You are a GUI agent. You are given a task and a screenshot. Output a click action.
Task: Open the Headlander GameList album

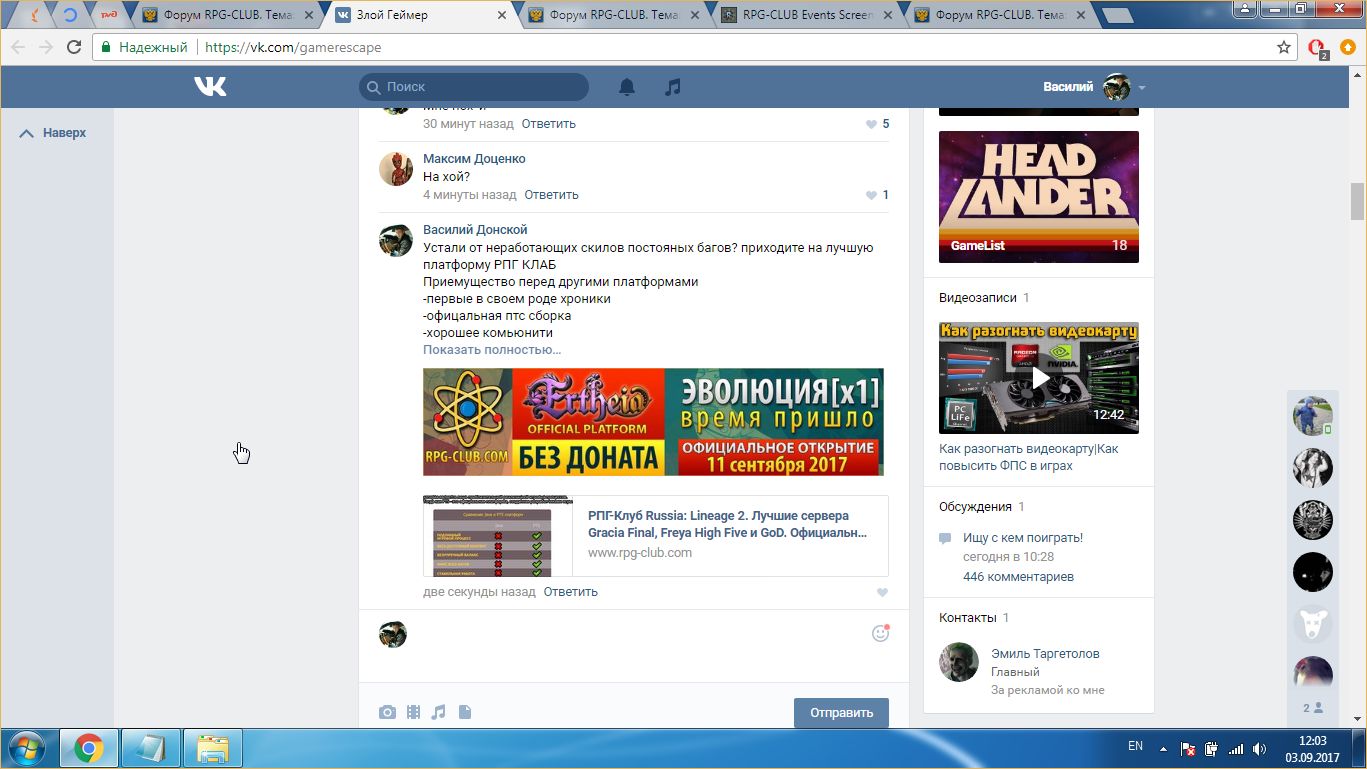(x=1038, y=197)
